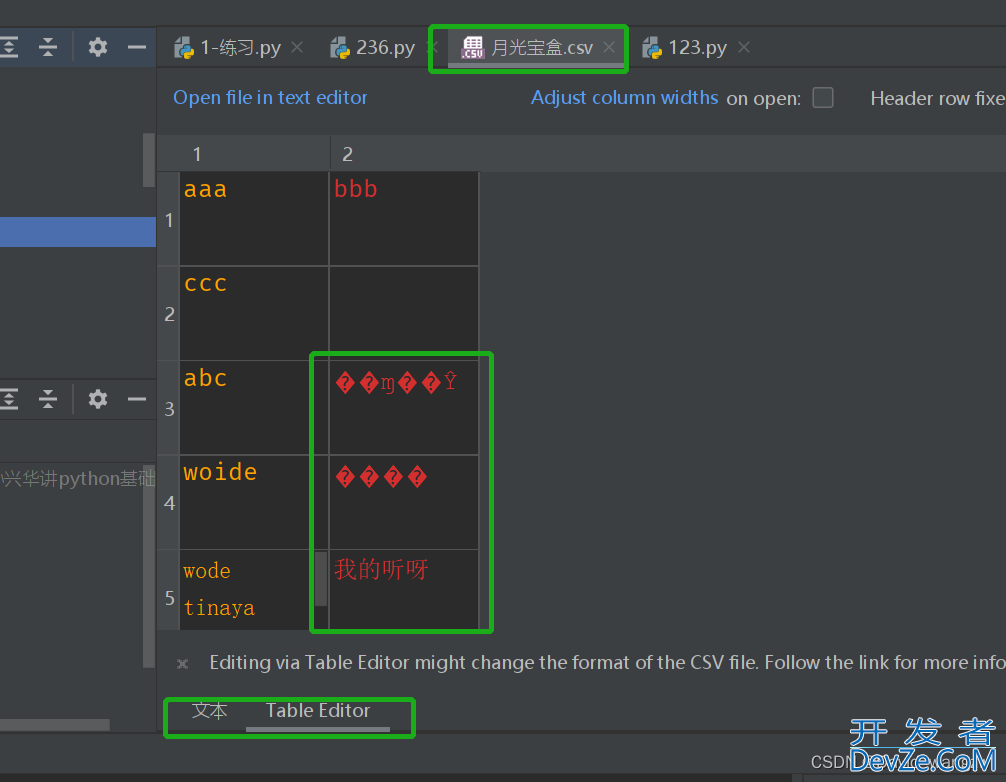This screenshot has height=782, width=1006.
Task: Click the cell containing aaa
Action: tap(254, 219)
